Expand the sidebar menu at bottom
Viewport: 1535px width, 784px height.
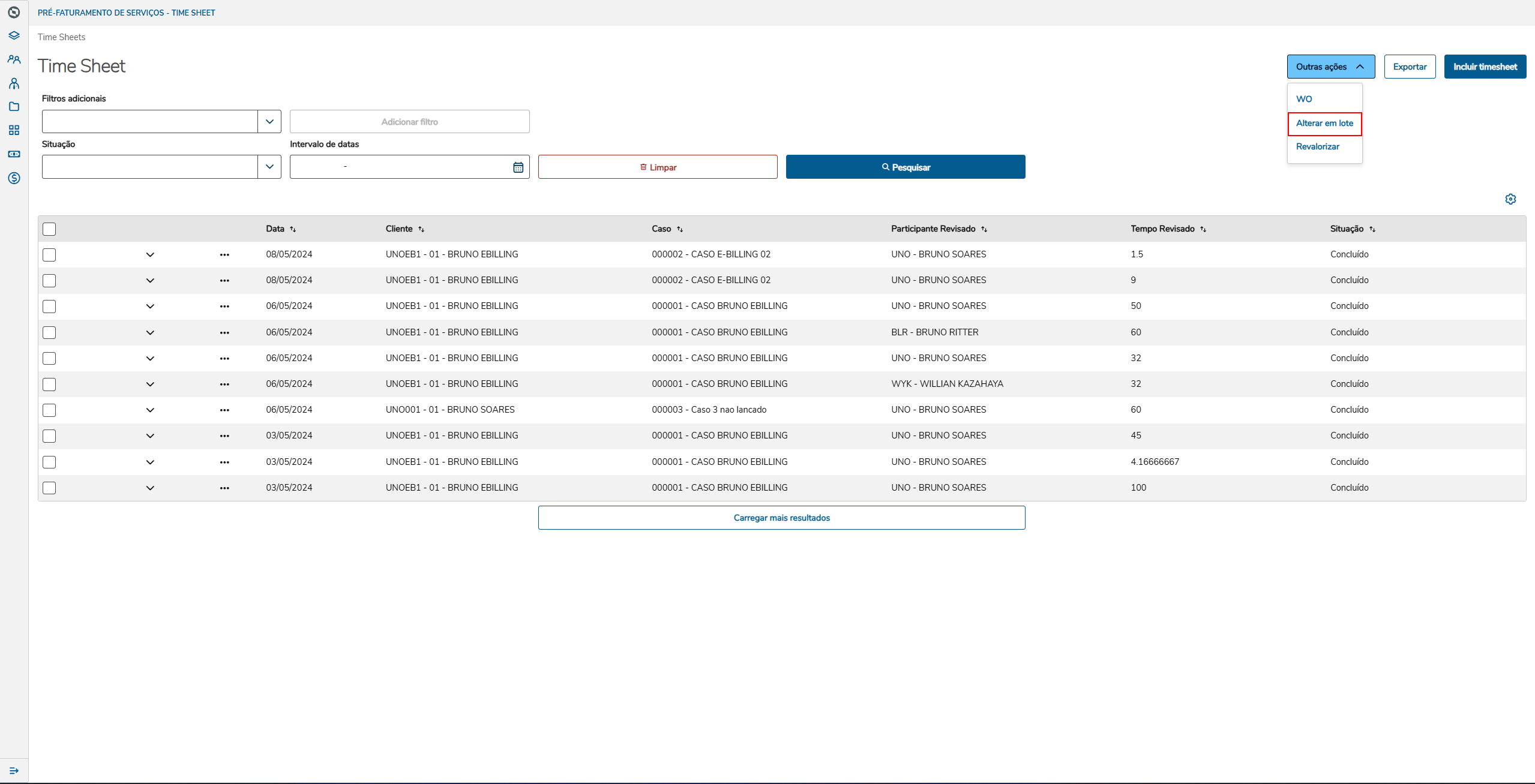tap(14, 771)
